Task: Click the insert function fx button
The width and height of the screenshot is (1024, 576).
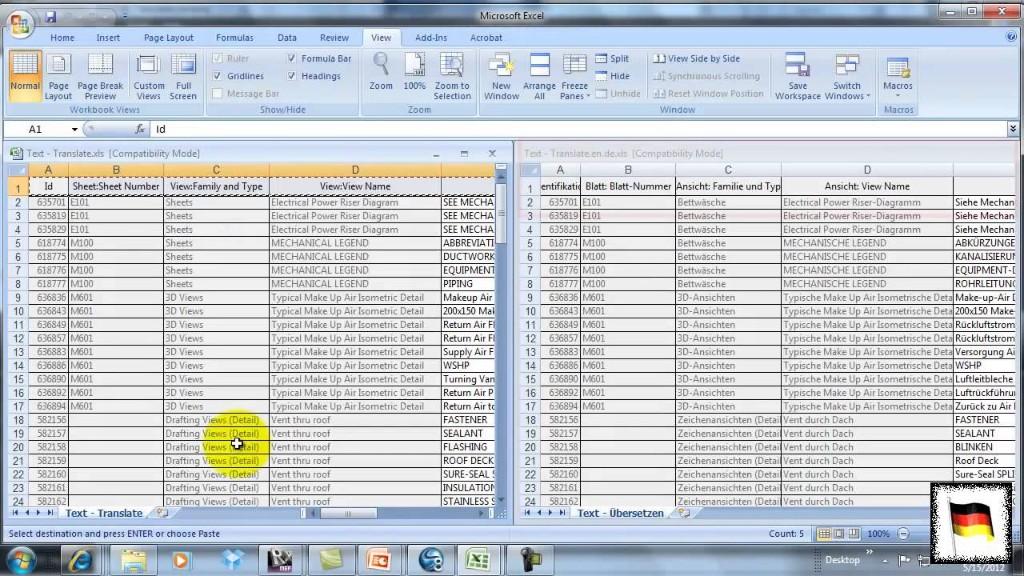Action: (x=140, y=129)
